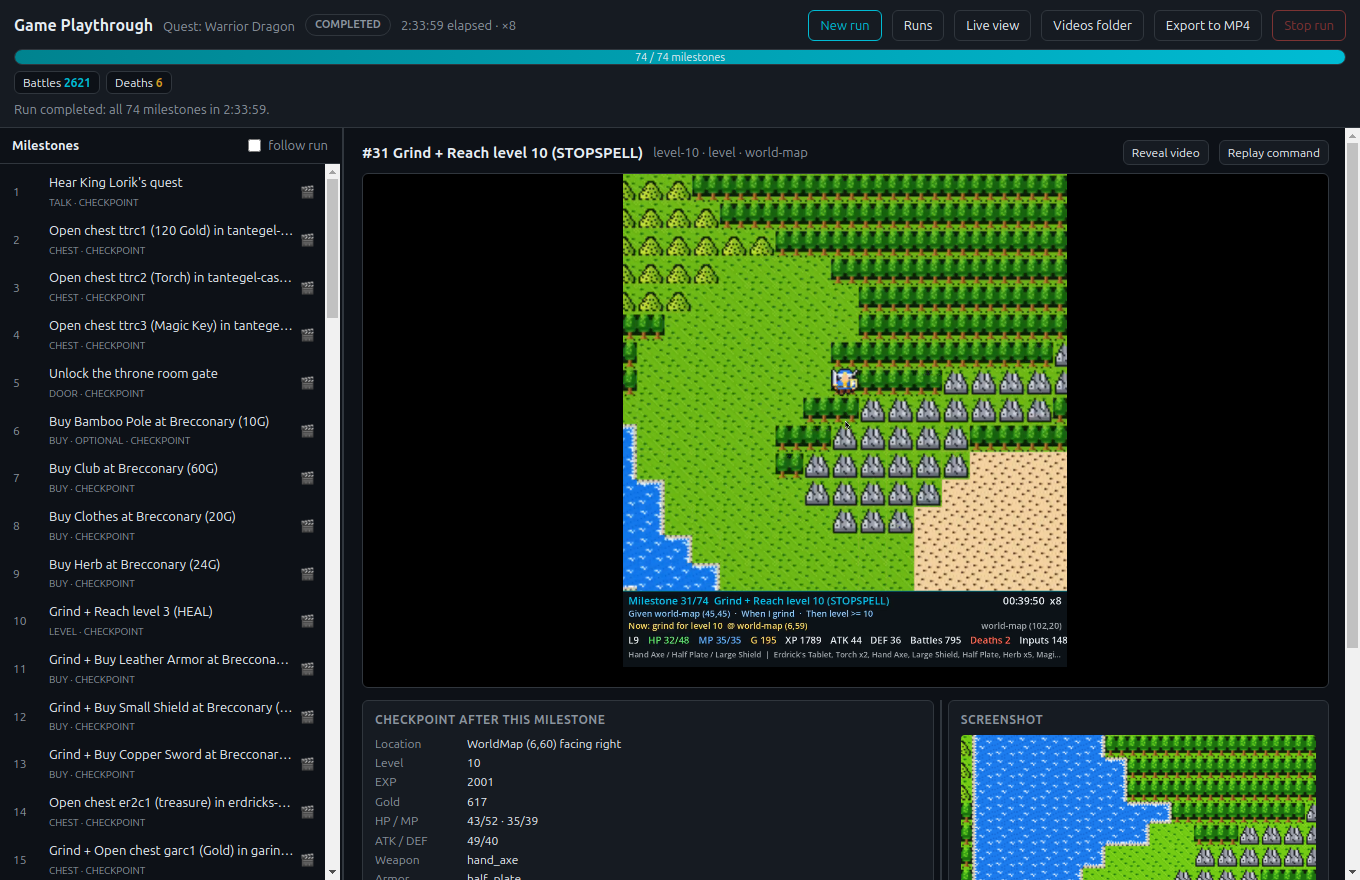The height and width of the screenshot is (880, 1360).
Task: Open the Videos folder
Action: pyautogui.click(x=1092, y=25)
